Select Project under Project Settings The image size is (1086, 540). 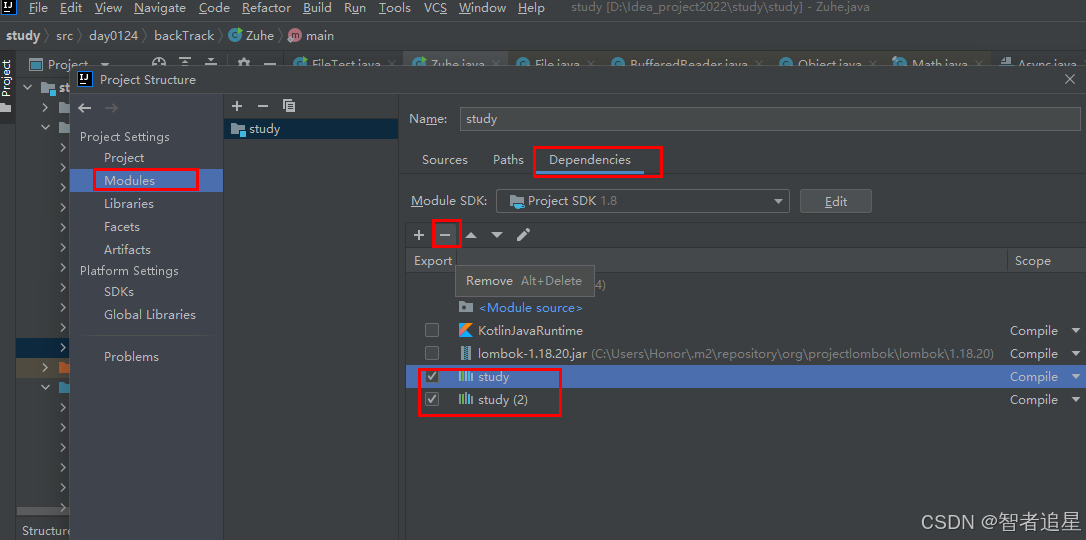point(124,158)
